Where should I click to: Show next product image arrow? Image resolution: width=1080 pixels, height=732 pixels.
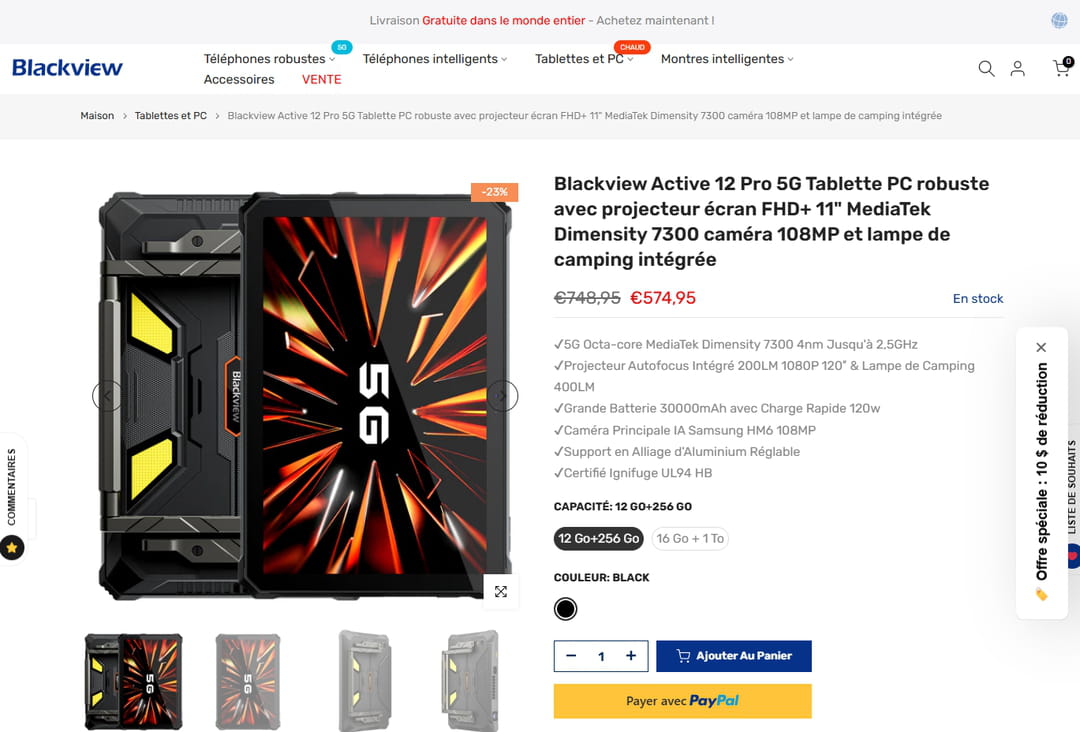502,396
